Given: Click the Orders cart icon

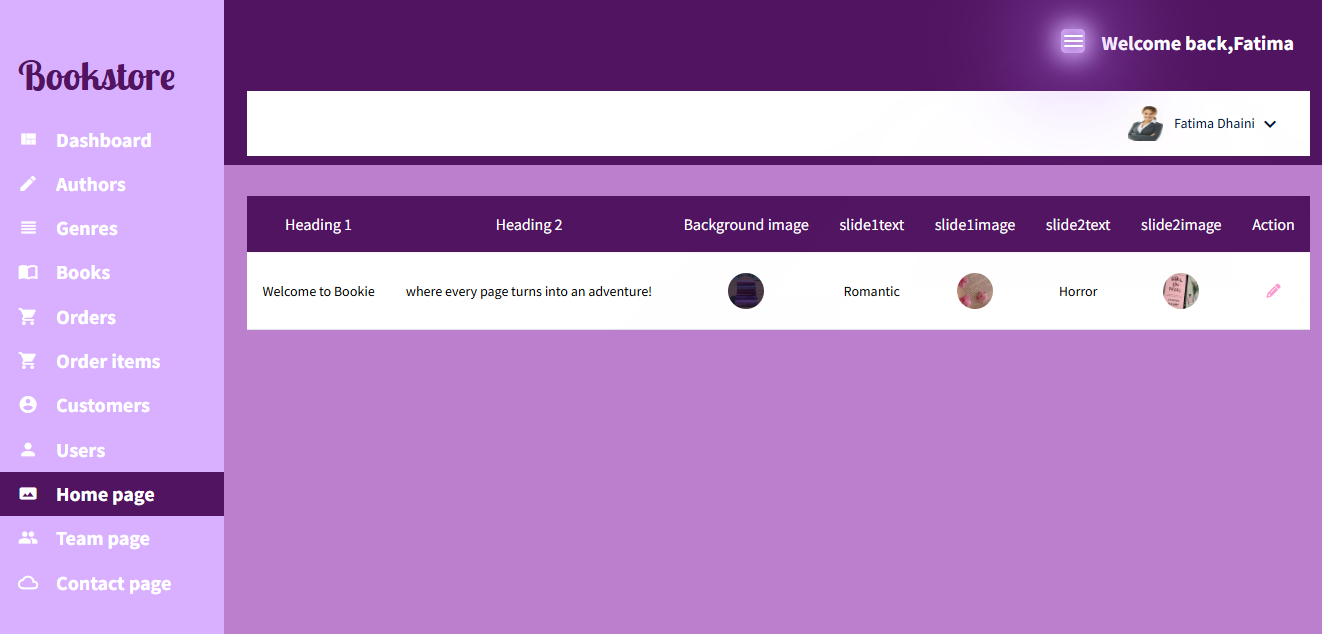Looking at the screenshot, I should [x=28, y=317].
